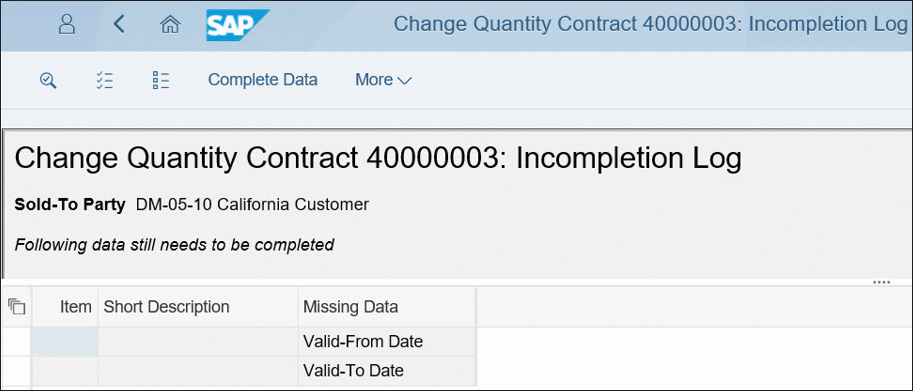This screenshot has width=913, height=391.
Task: Sort by Short Description column header
Action: (198, 307)
